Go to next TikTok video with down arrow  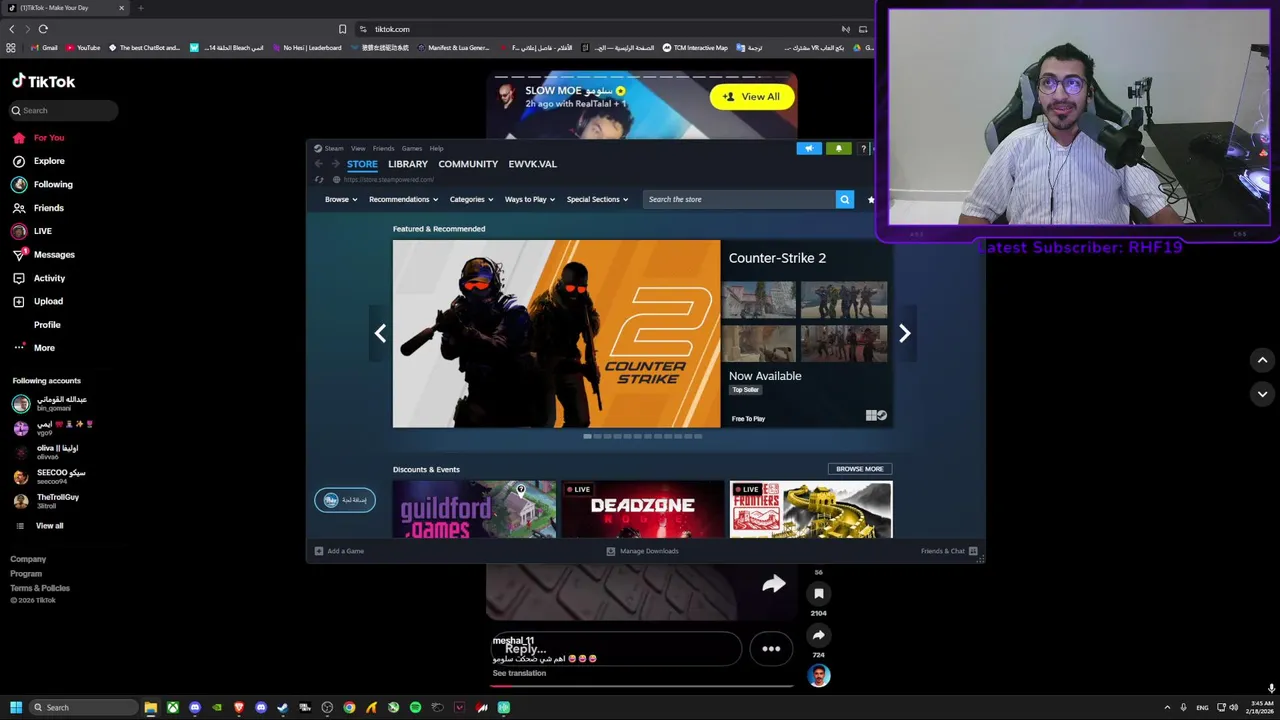point(1262,394)
